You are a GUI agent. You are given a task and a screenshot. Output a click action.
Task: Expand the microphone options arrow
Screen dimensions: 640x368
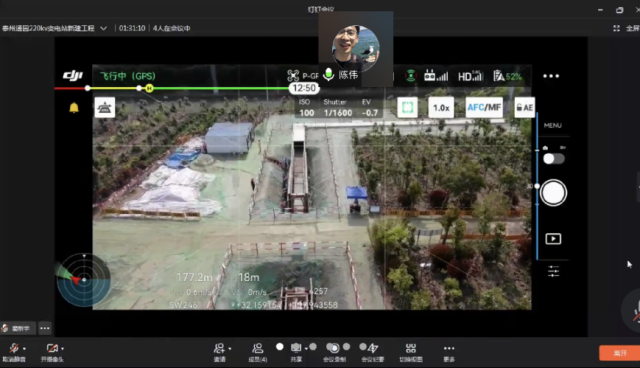24,348
